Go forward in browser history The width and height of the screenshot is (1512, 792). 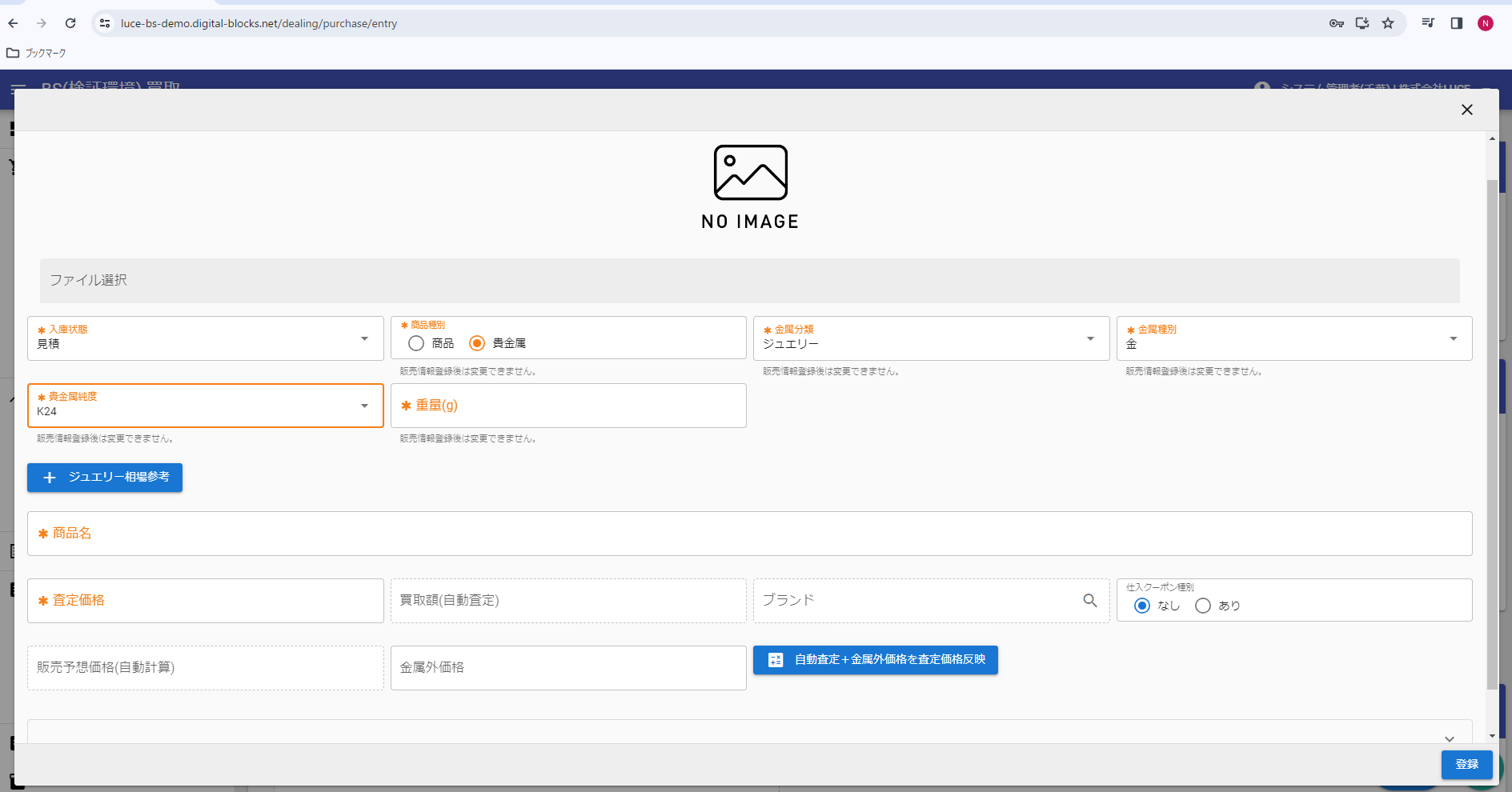42,23
